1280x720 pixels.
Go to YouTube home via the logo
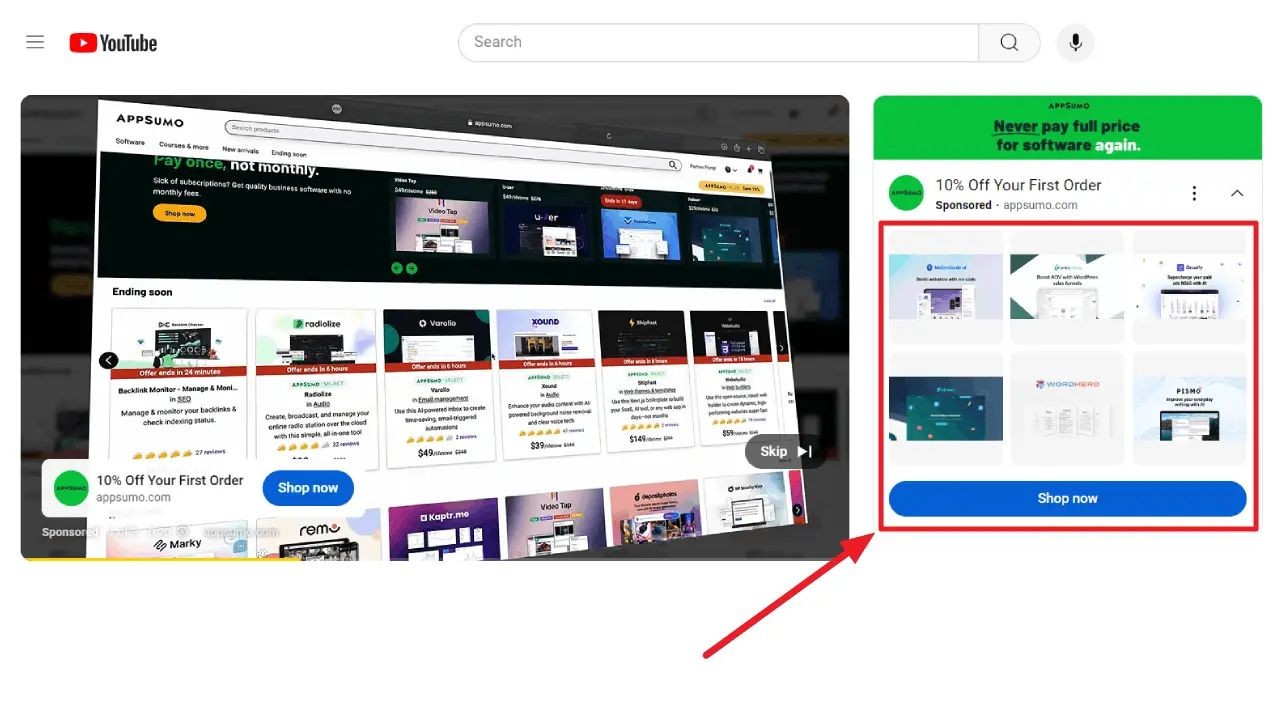113,42
